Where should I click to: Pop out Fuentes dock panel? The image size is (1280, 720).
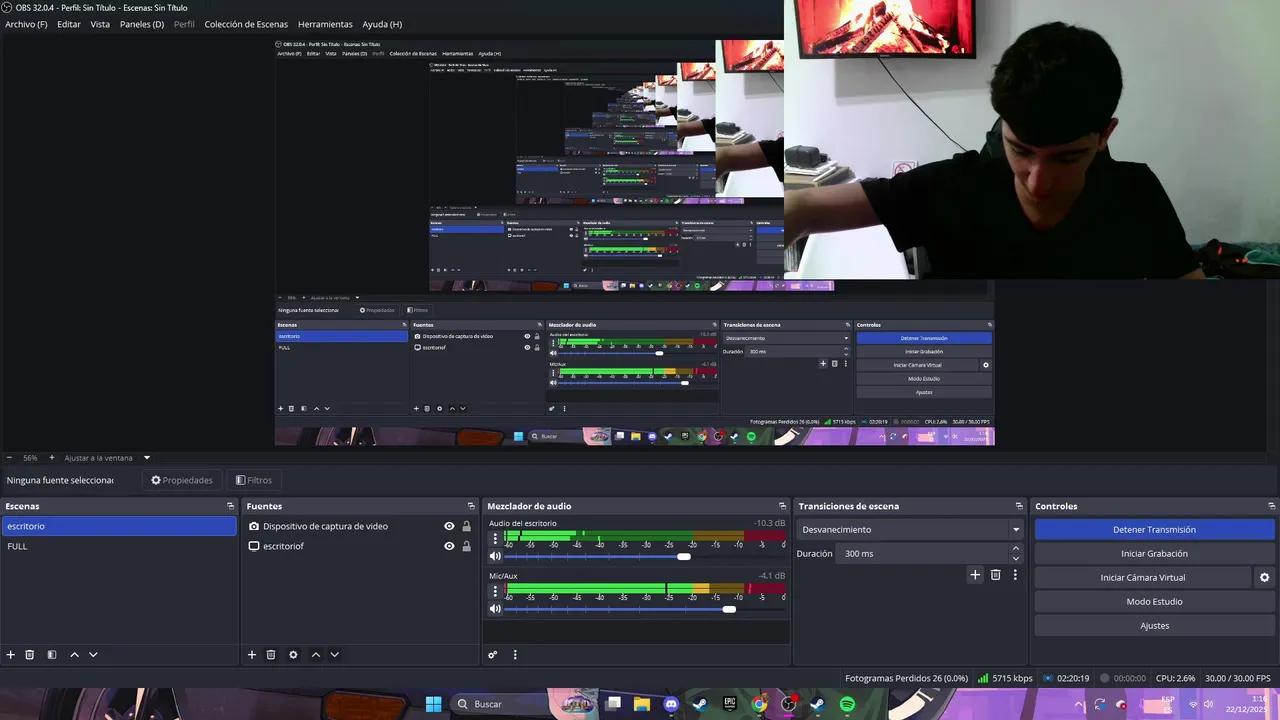click(471, 506)
